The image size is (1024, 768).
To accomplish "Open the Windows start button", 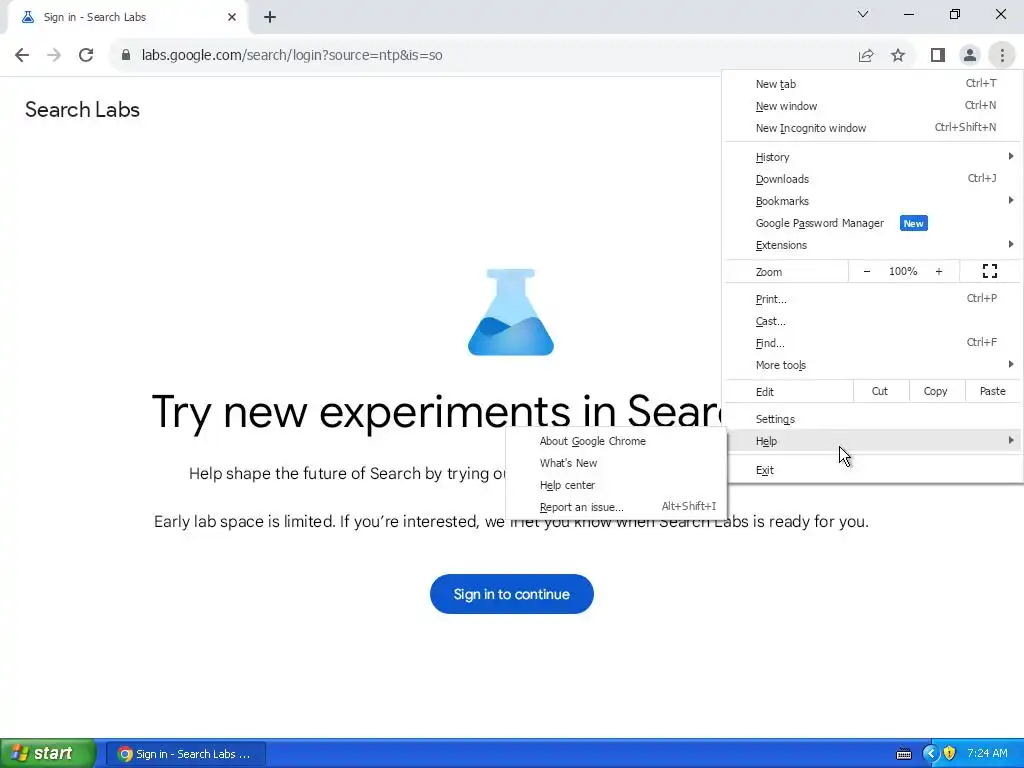I will point(47,754).
